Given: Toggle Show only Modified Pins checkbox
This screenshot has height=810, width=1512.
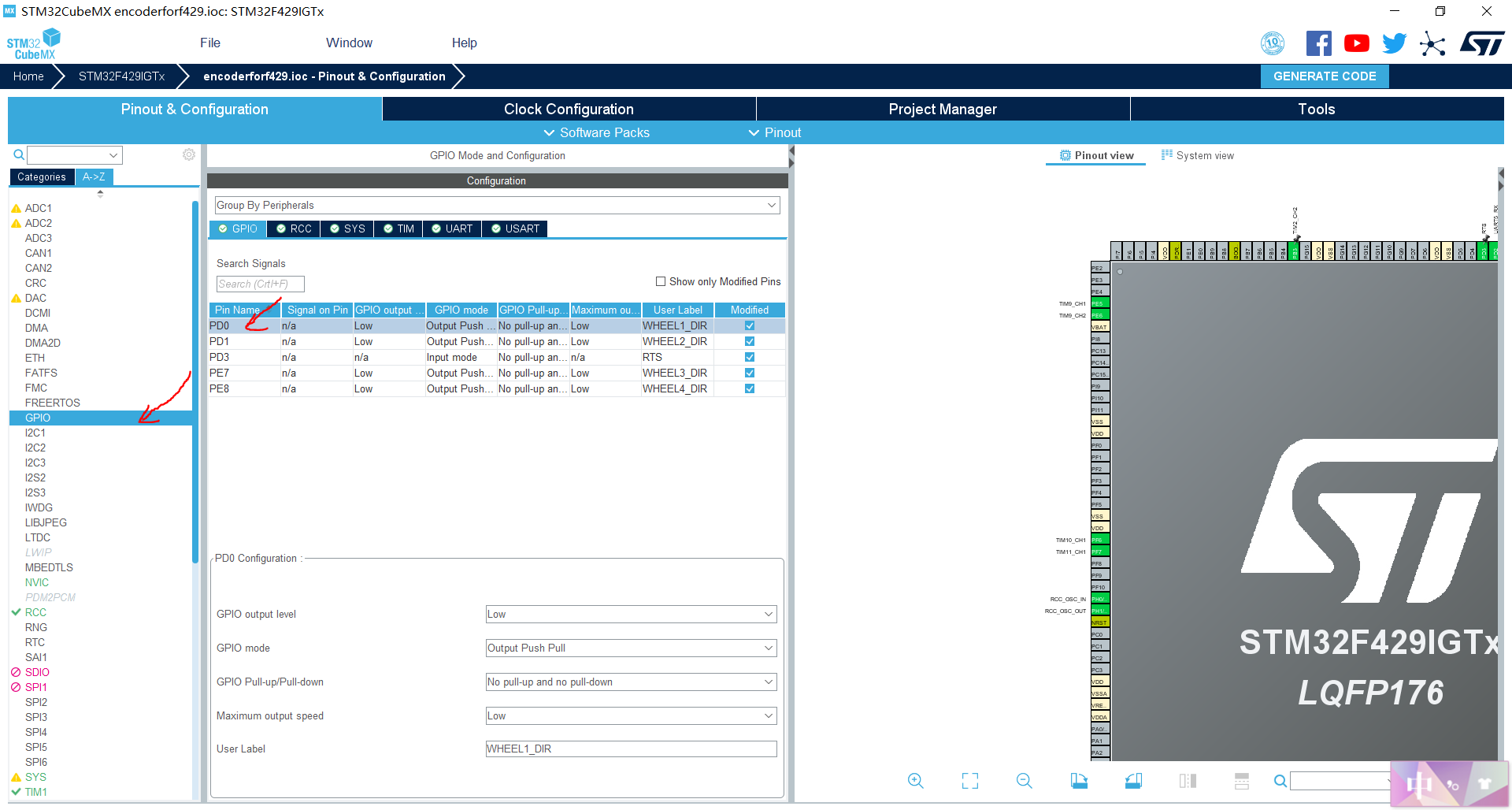Looking at the screenshot, I should coord(661,281).
